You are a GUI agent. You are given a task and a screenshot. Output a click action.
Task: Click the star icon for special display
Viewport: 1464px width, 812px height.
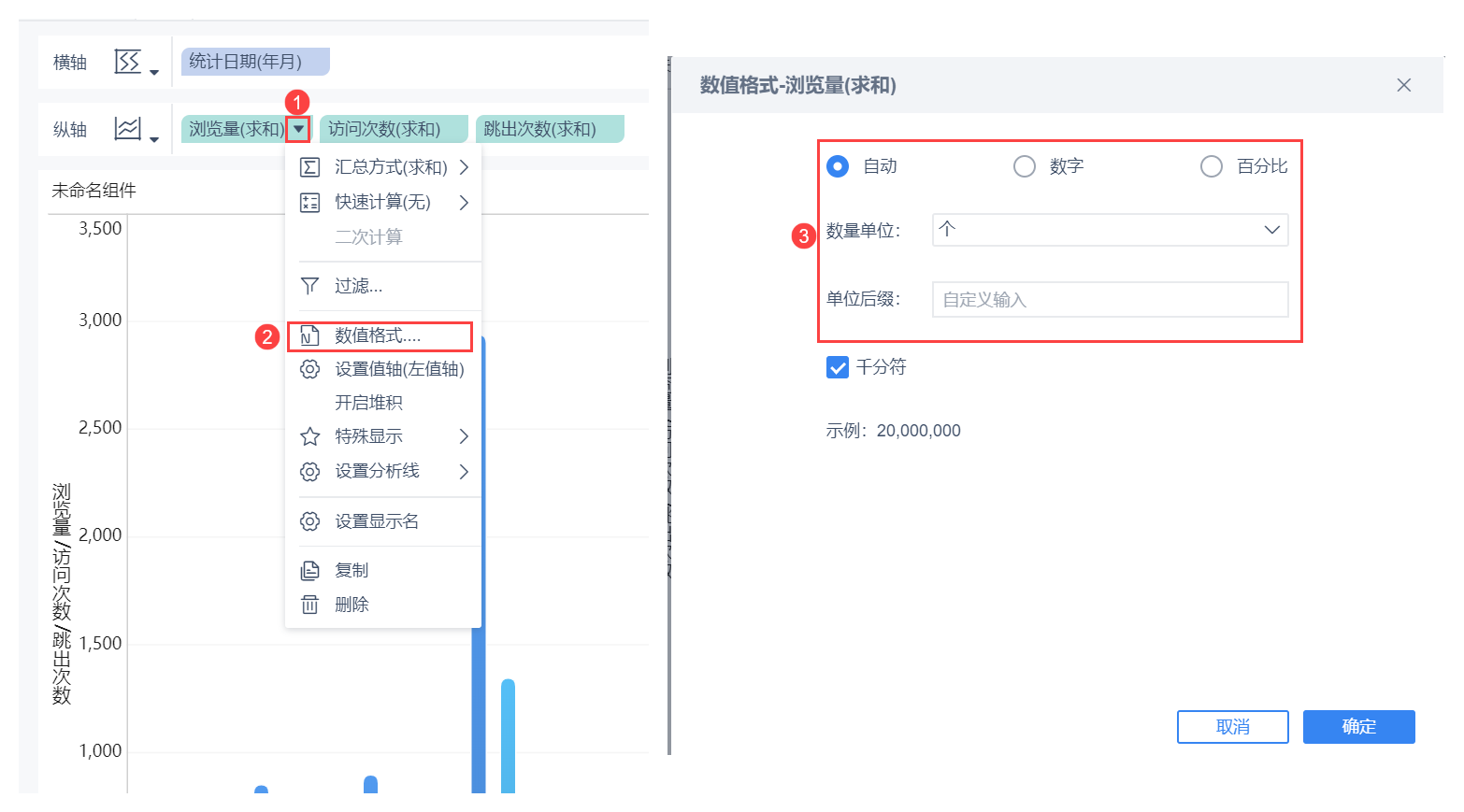point(309,436)
